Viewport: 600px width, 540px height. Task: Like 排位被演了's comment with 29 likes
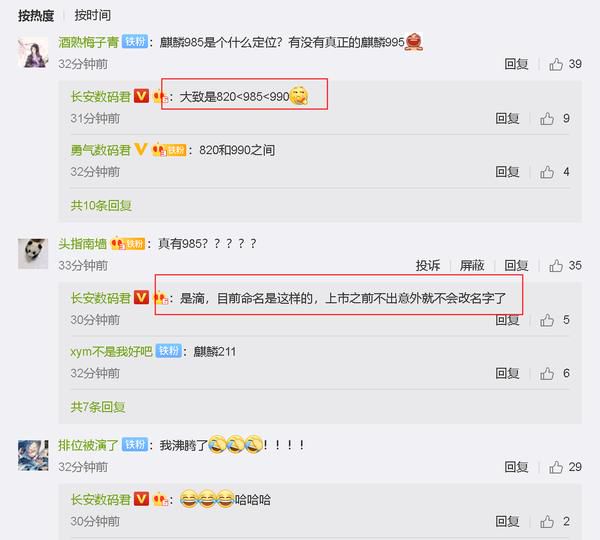coord(556,467)
